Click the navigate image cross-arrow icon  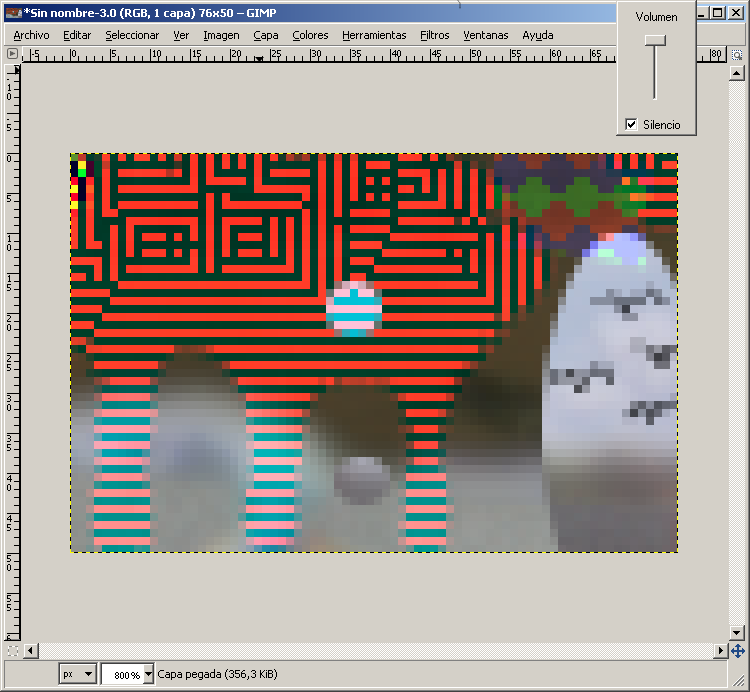coord(737,651)
